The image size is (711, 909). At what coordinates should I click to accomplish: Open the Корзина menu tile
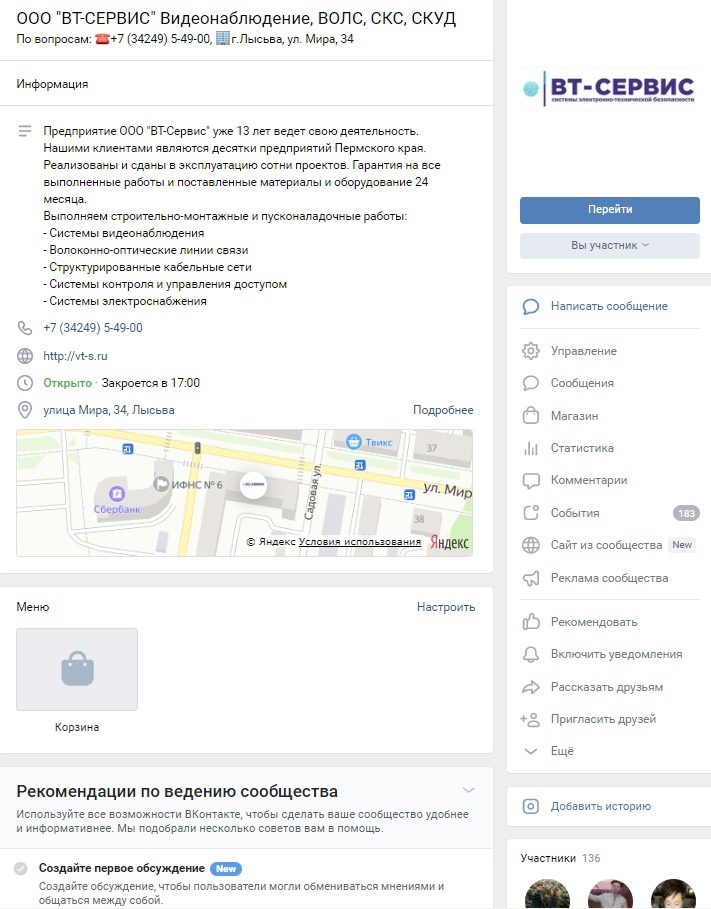(77, 670)
